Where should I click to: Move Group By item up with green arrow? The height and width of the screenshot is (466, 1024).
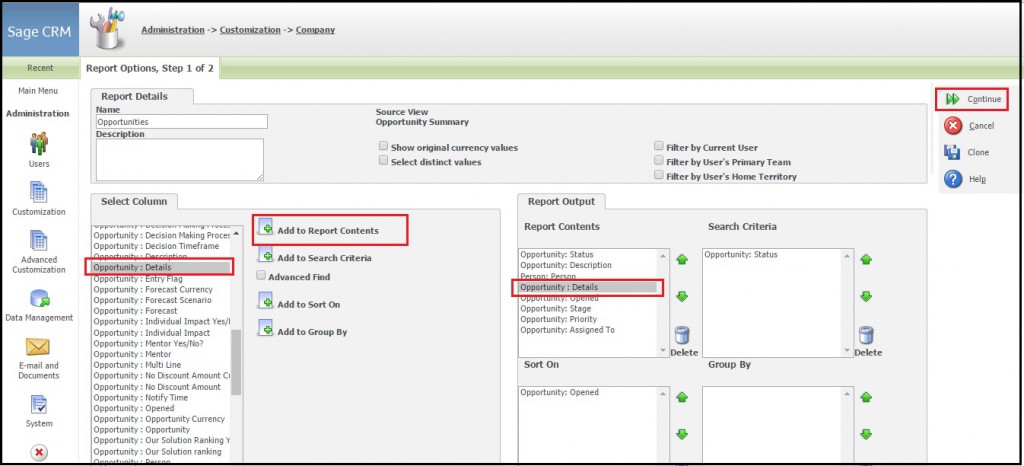click(x=866, y=397)
